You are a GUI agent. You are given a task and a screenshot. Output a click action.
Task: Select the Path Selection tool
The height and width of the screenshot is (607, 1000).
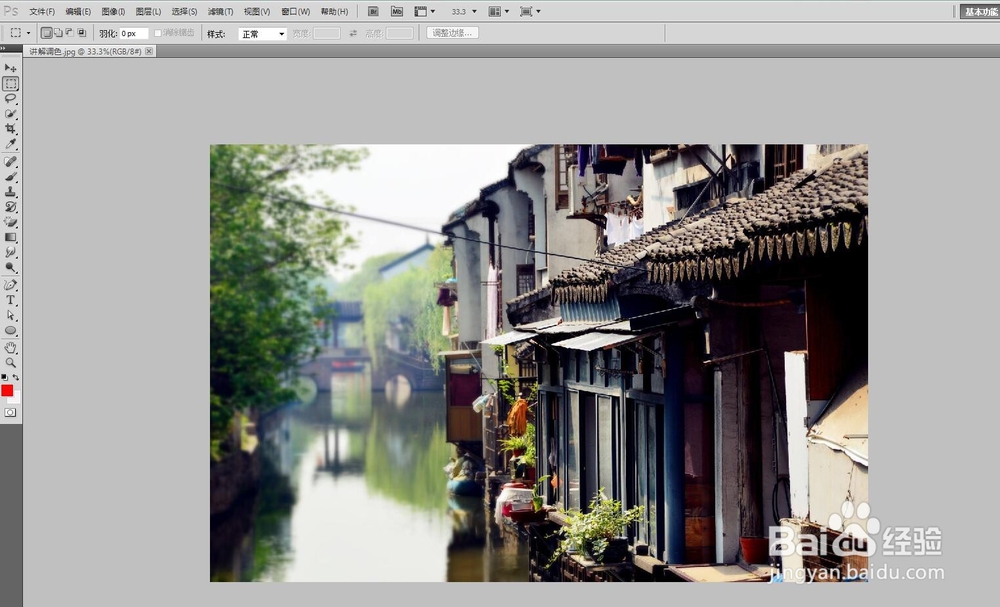point(10,315)
